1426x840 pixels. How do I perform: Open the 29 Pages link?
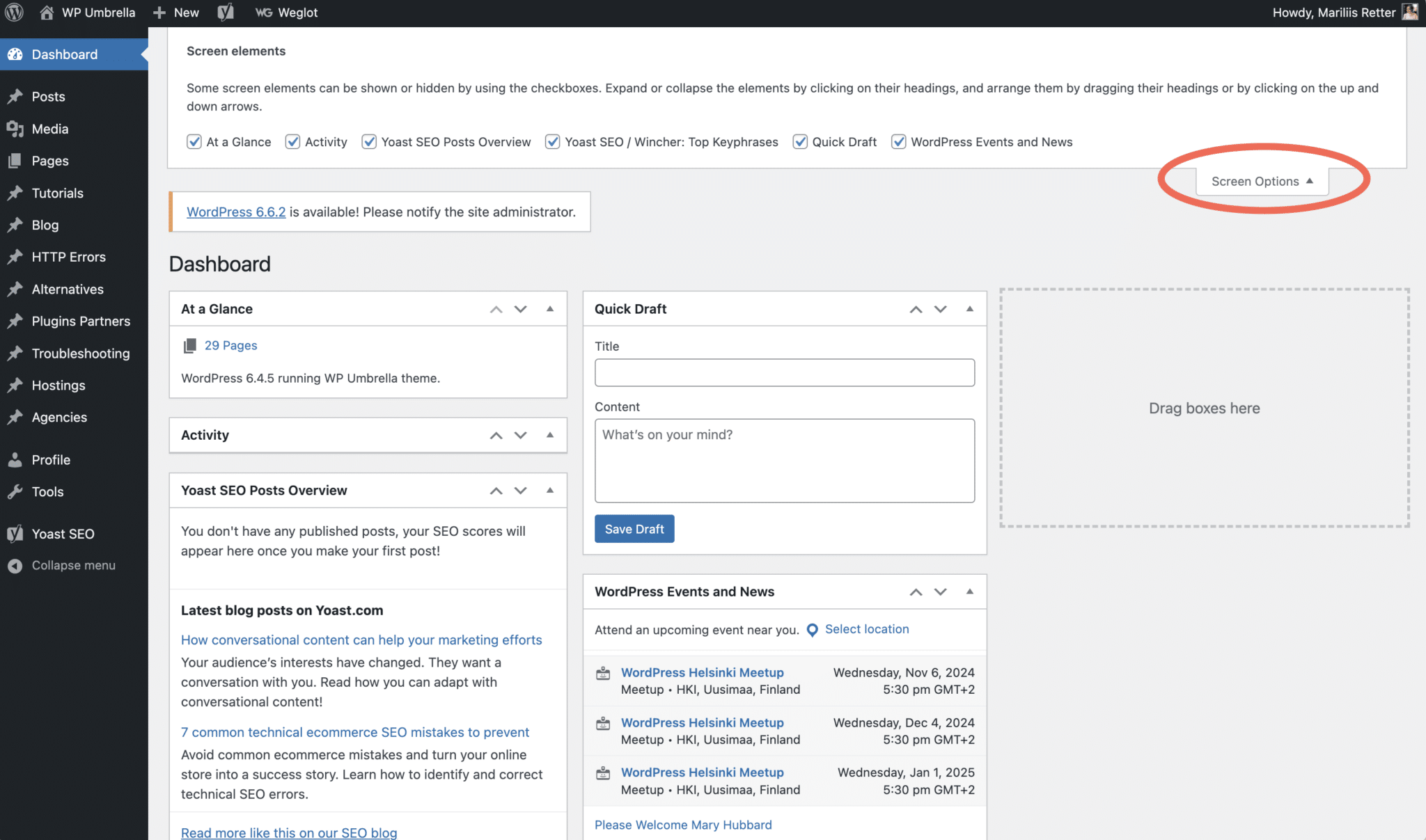pos(230,345)
